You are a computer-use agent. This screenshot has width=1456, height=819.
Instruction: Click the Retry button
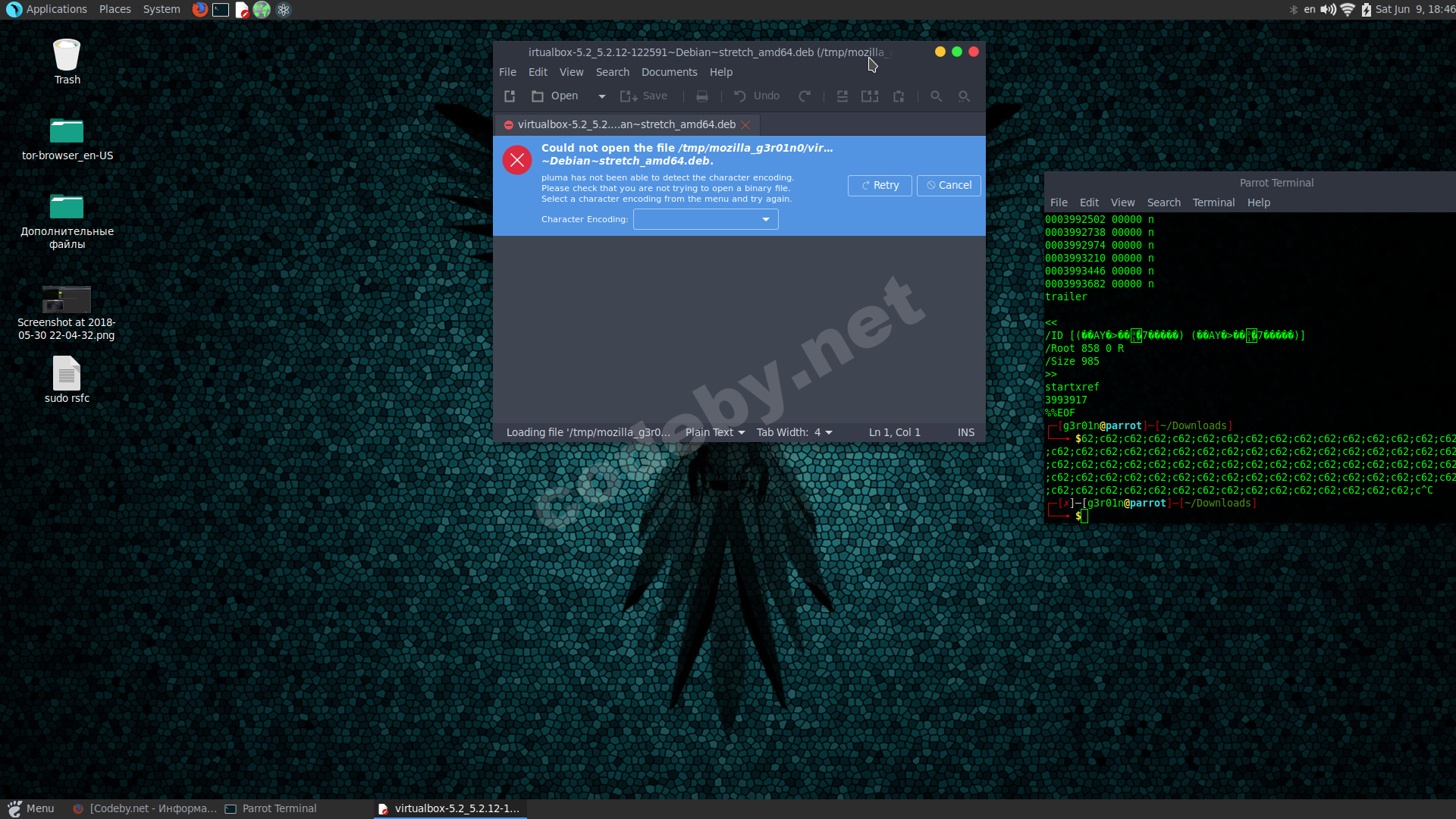pyautogui.click(x=880, y=185)
